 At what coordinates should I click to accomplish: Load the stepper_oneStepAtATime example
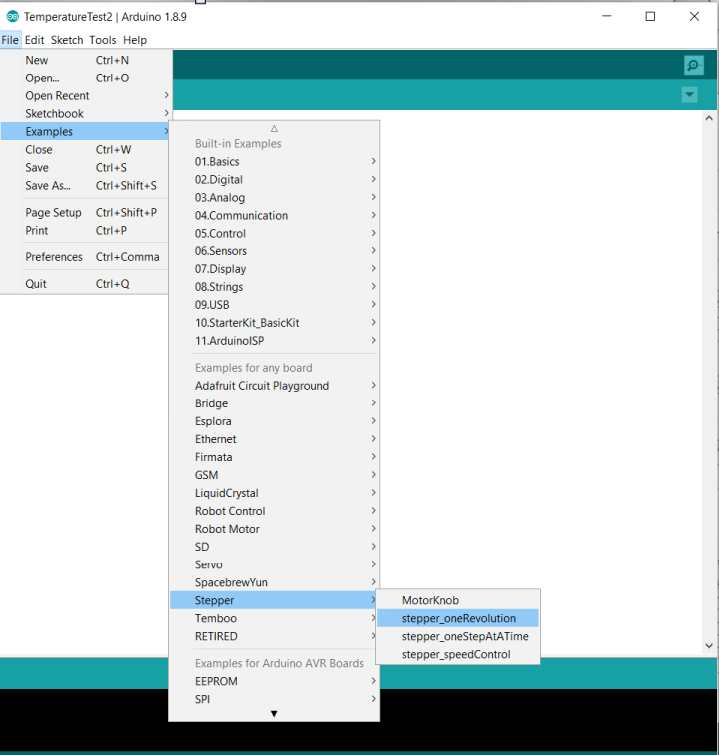coord(458,637)
